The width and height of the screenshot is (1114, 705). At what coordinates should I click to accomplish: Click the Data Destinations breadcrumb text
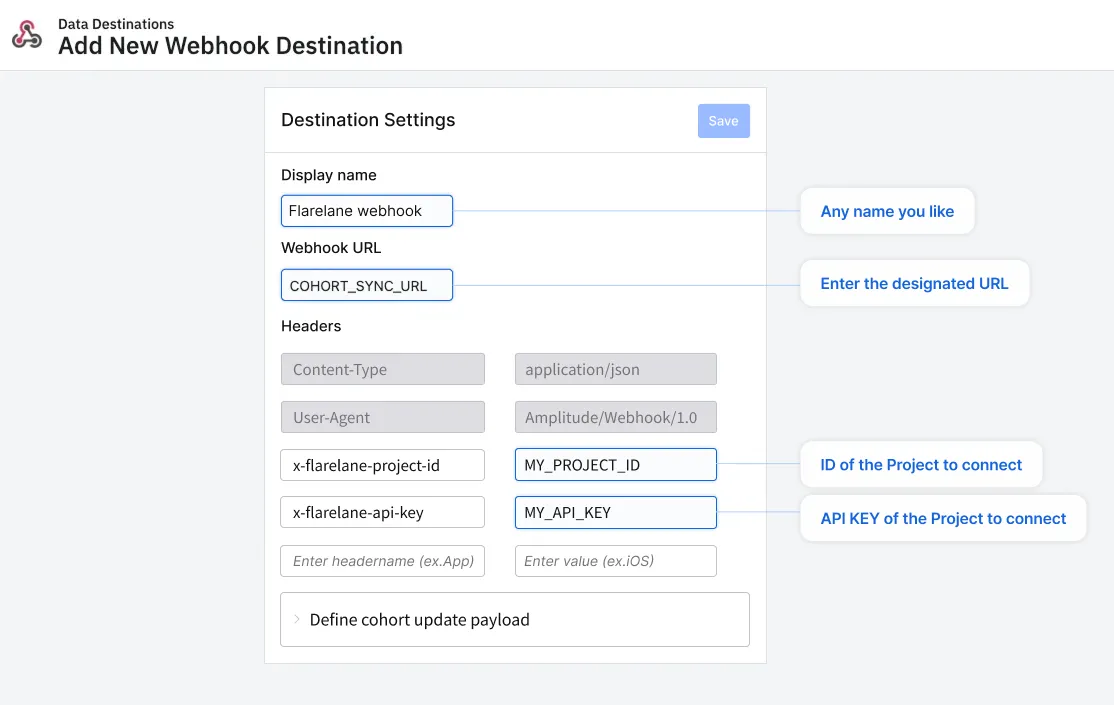point(116,24)
